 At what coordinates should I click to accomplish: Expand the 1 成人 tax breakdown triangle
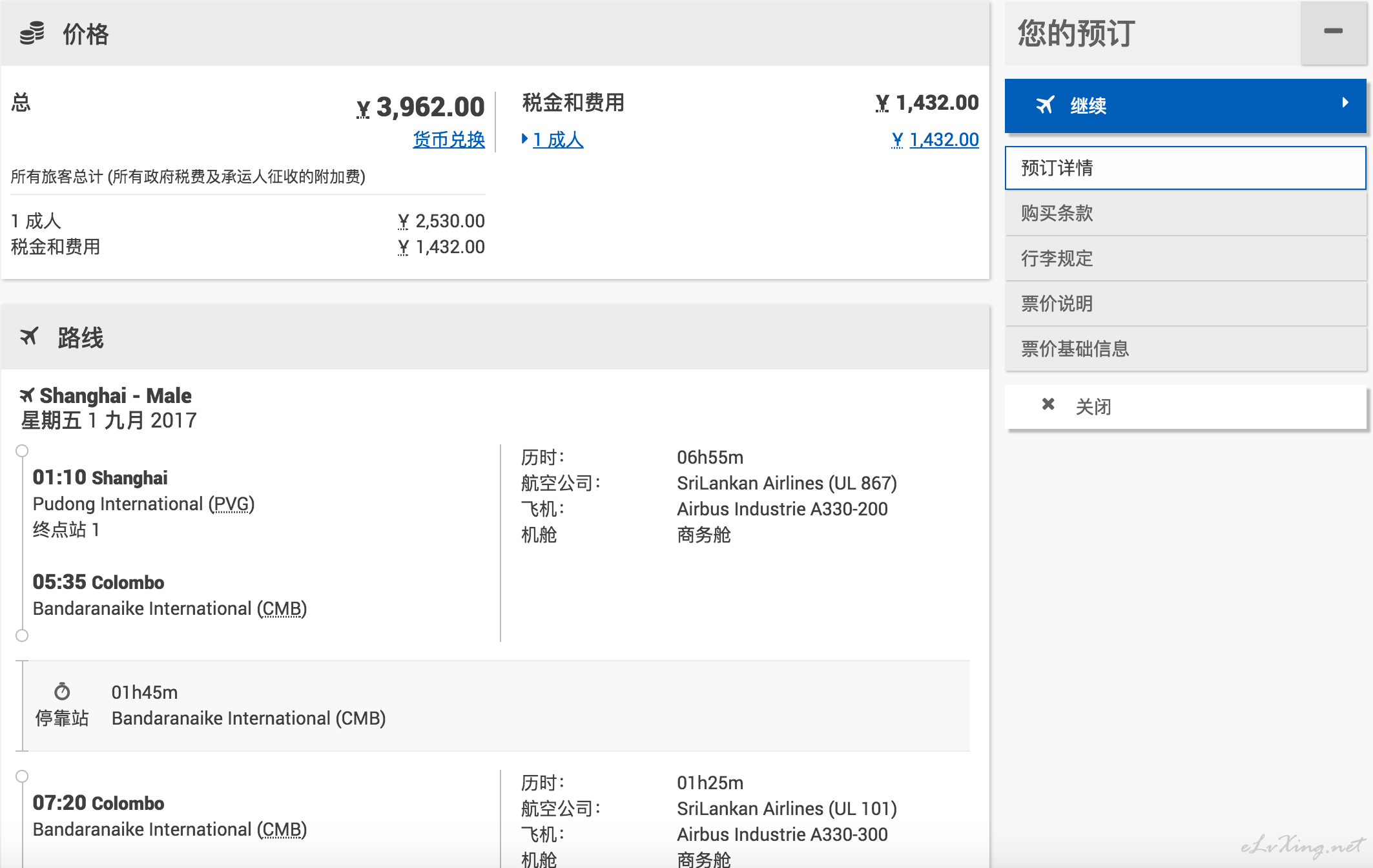pyautogui.click(x=525, y=139)
